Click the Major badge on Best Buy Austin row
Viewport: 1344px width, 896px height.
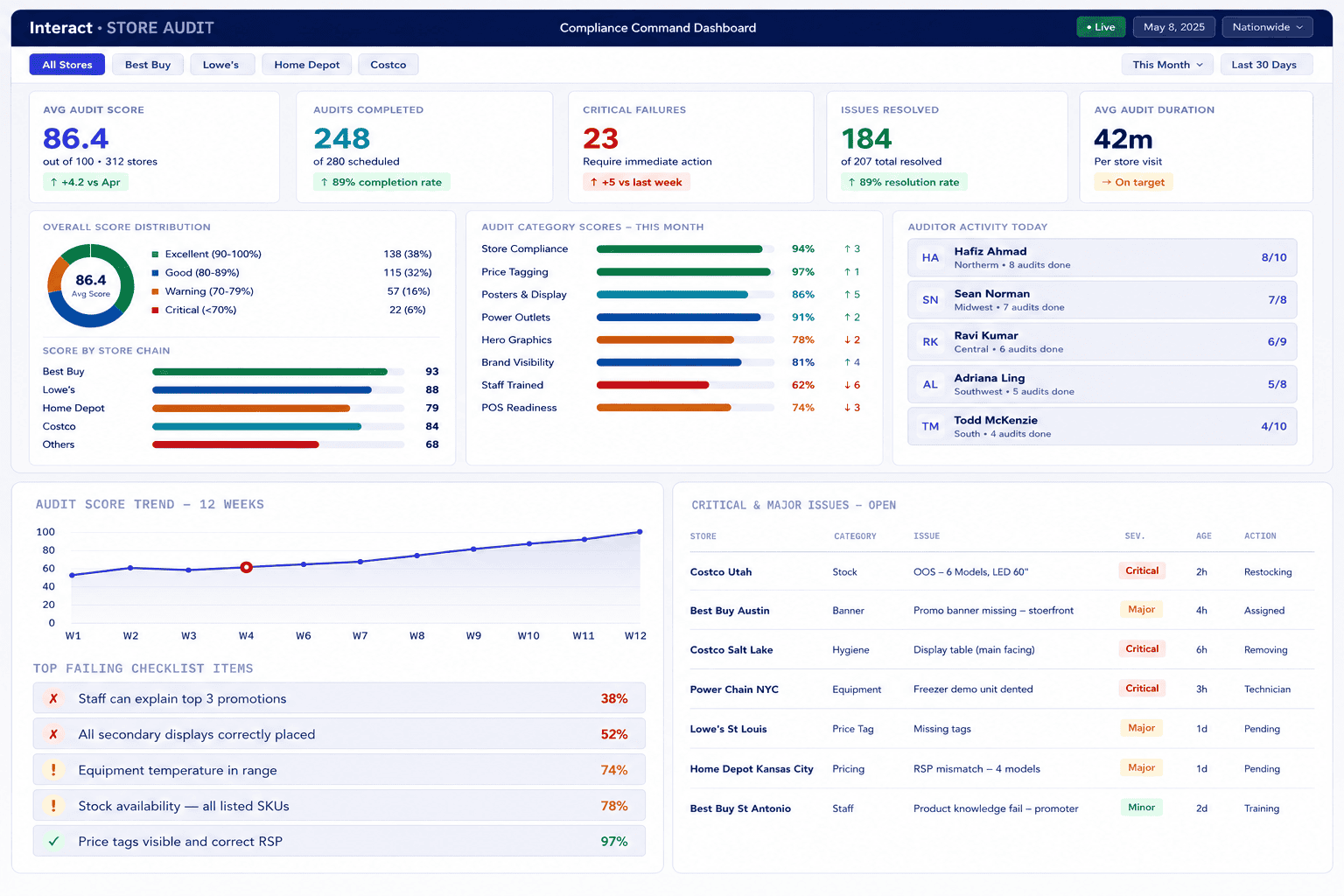click(1141, 609)
